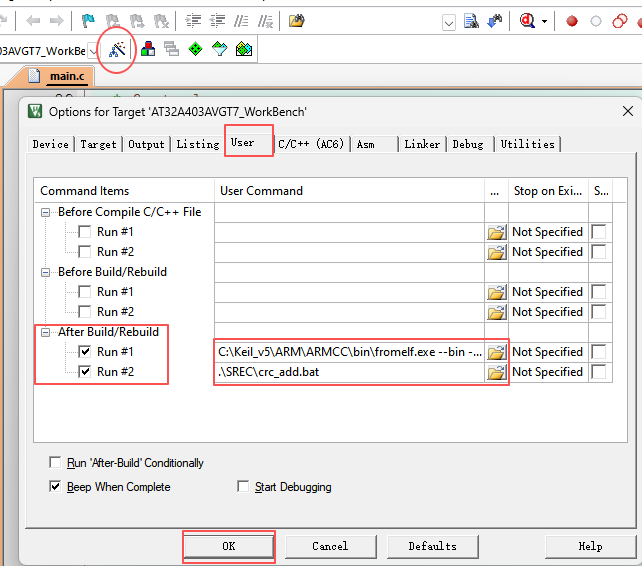
Task: Set Stop on Exit for Before Compile Run #1
Action: [548, 232]
